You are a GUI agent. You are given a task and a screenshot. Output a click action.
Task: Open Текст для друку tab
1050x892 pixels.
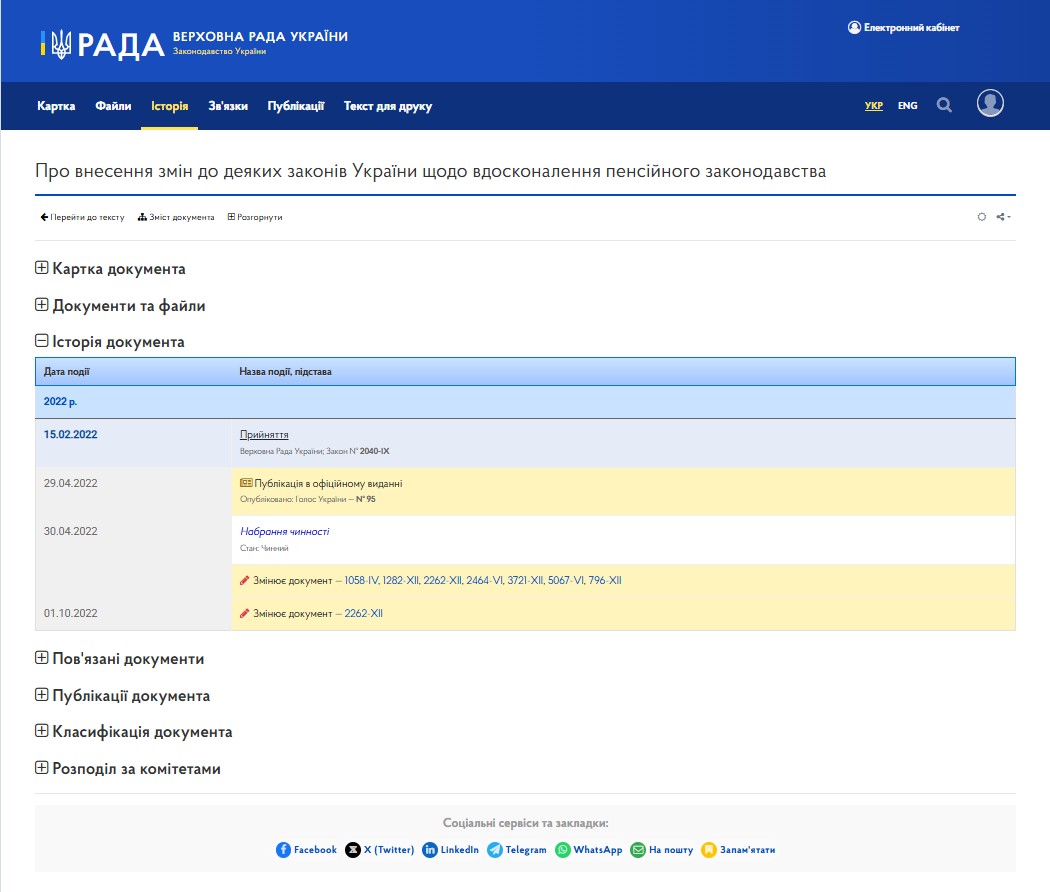(388, 106)
